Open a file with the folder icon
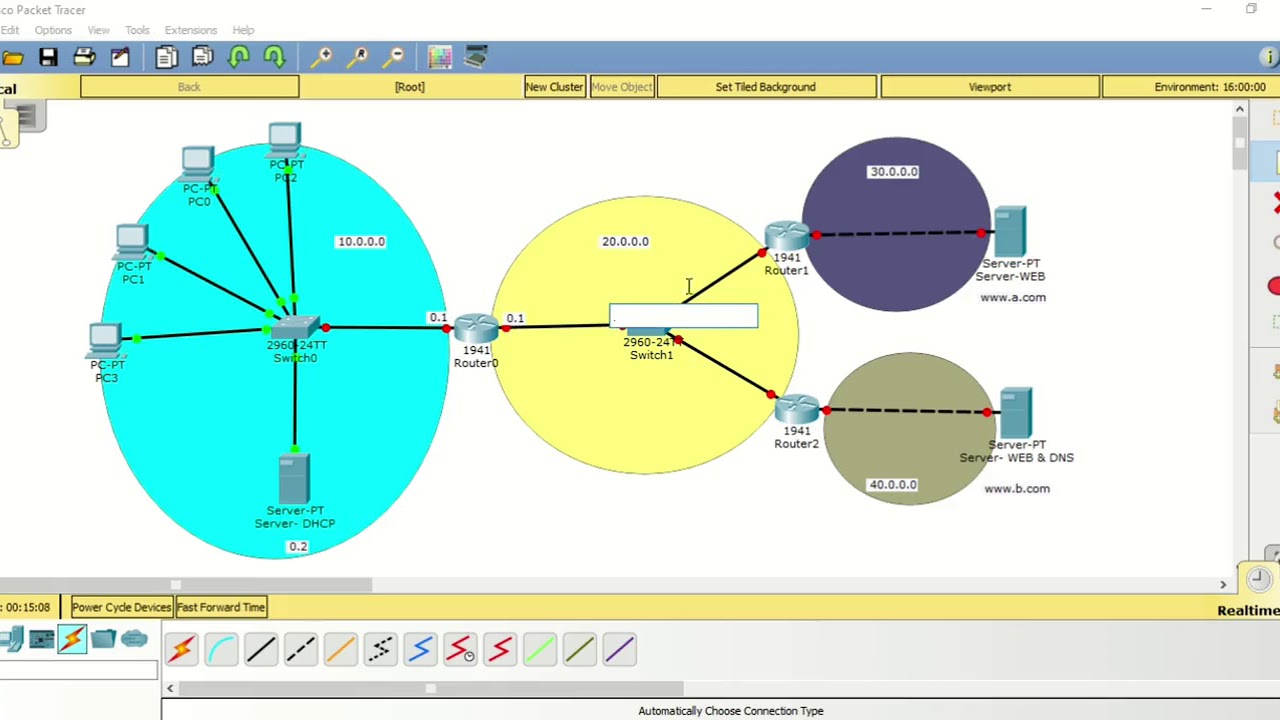 coord(12,58)
